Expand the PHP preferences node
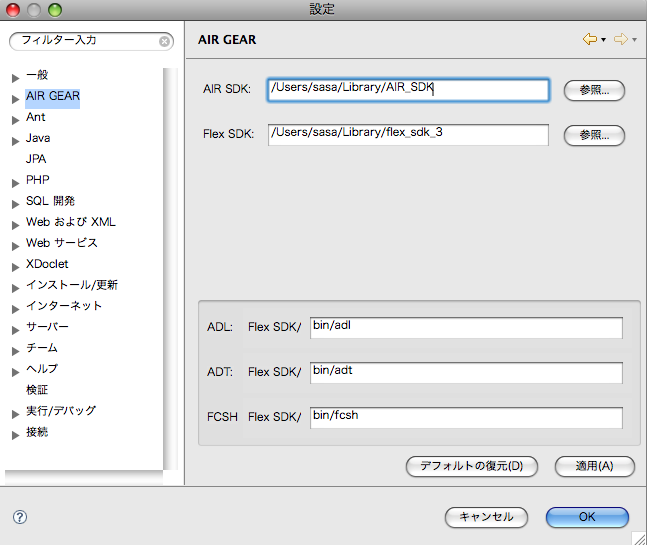Screen dimensions: 647x545 coord(15,181)
